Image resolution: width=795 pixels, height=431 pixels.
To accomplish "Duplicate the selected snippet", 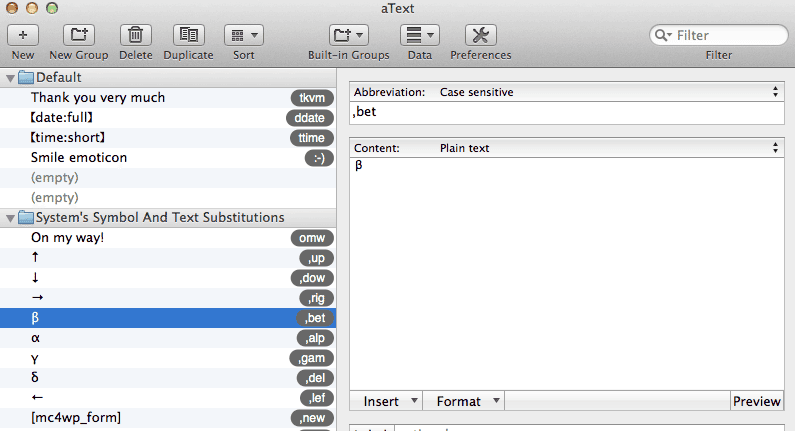I will pos(189,35).
